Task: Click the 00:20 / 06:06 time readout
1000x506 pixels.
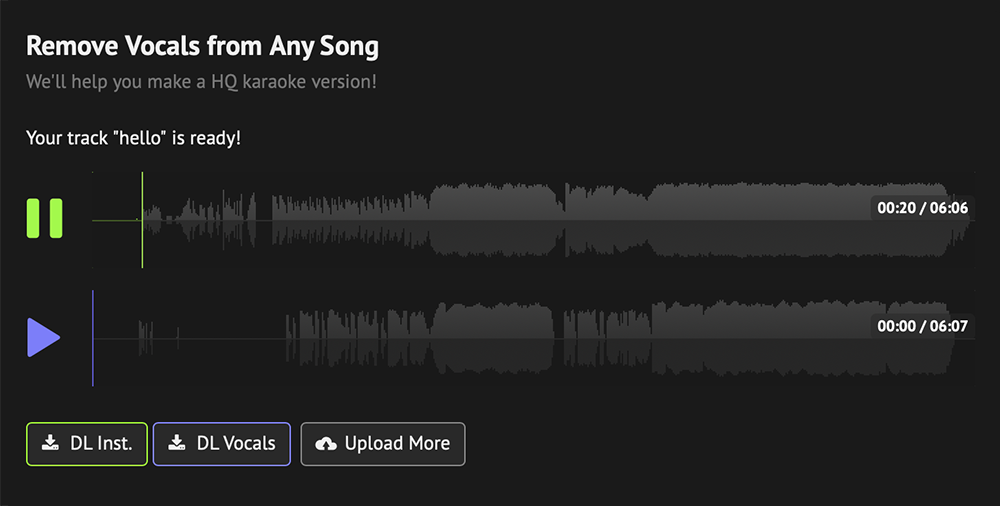Action: pos(922,208)
